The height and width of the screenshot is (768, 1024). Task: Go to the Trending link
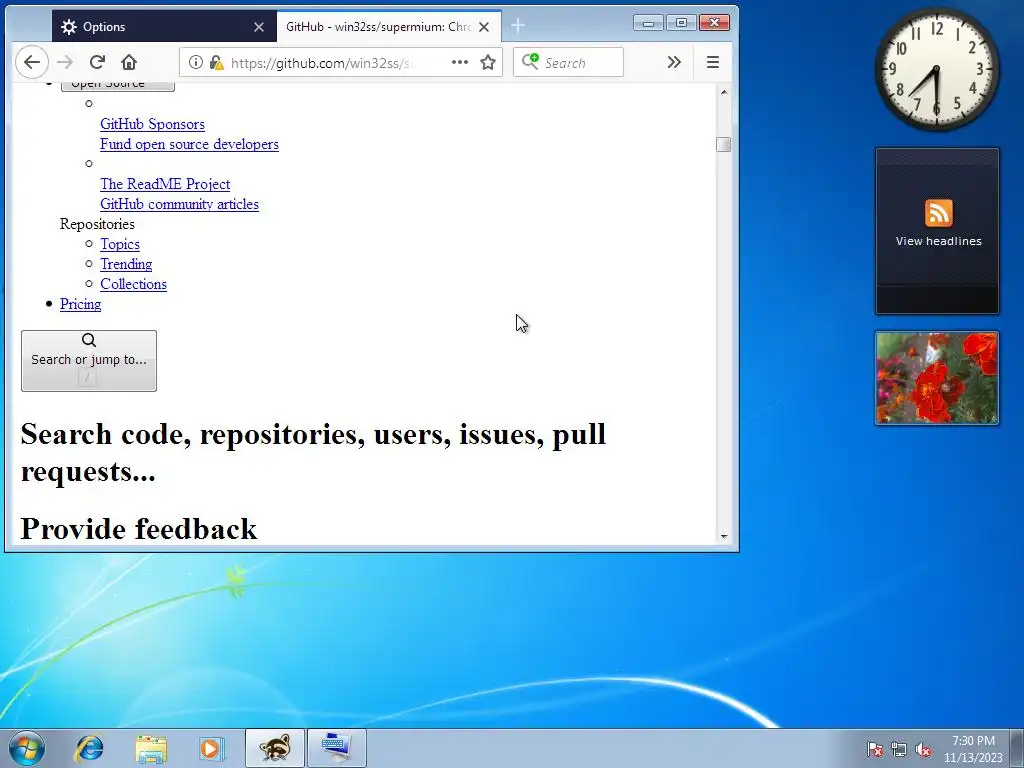point(126,264)
